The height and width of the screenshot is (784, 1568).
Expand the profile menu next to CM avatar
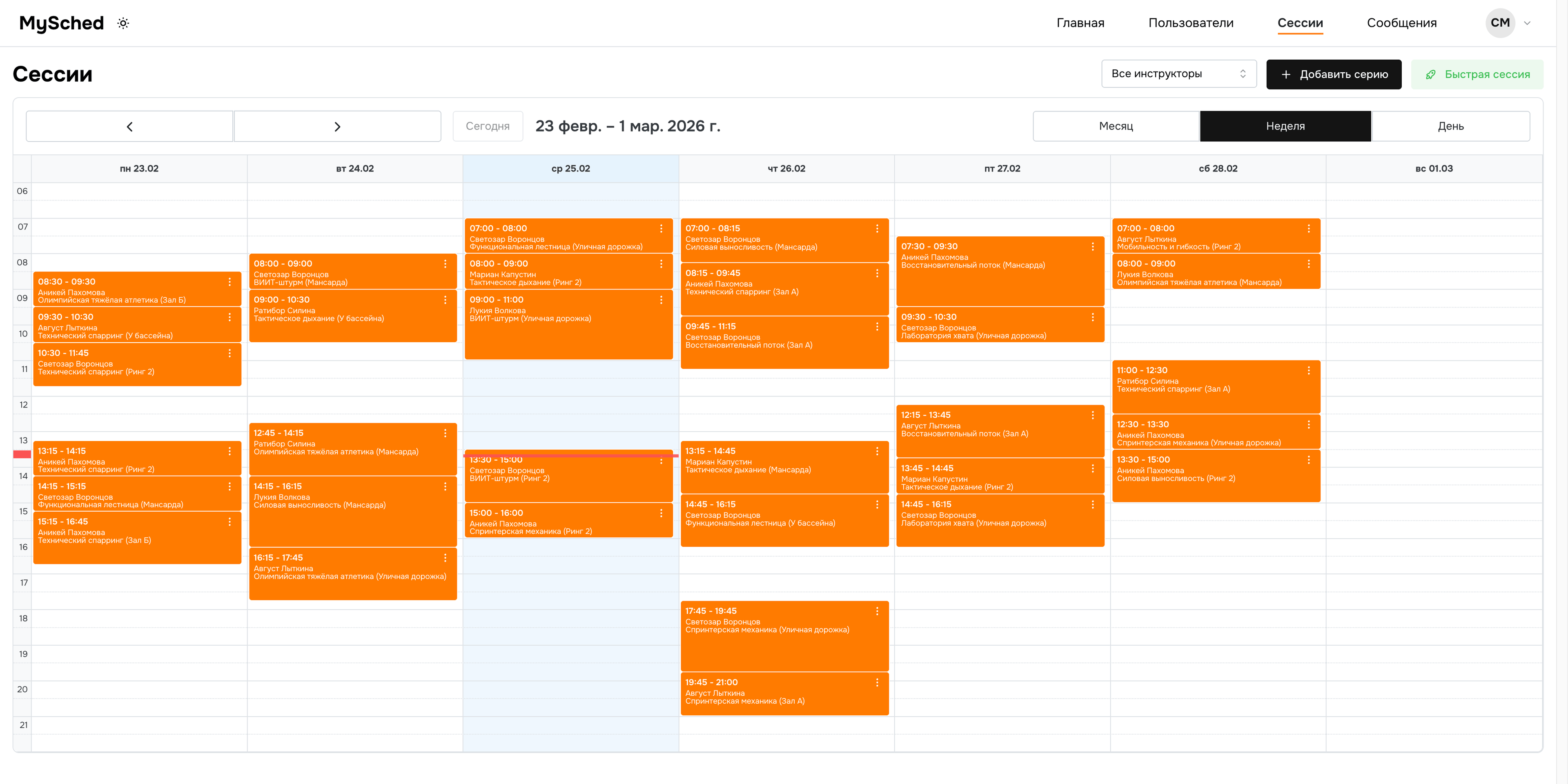point(1528,23)
